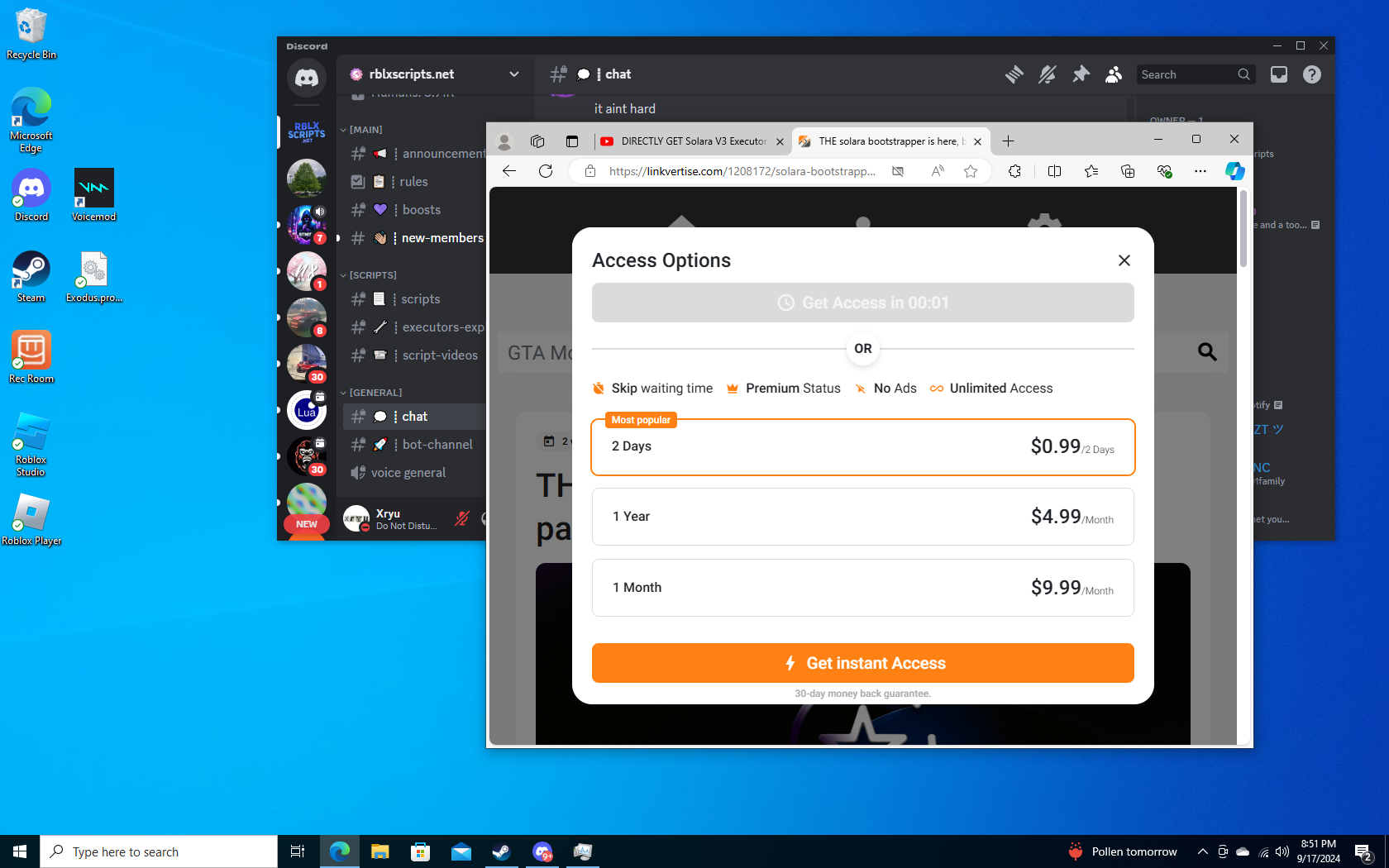Click the linkvertise address bar
Image resolution: width=1389 pixels, height=868 pixels.
[742, 171]
